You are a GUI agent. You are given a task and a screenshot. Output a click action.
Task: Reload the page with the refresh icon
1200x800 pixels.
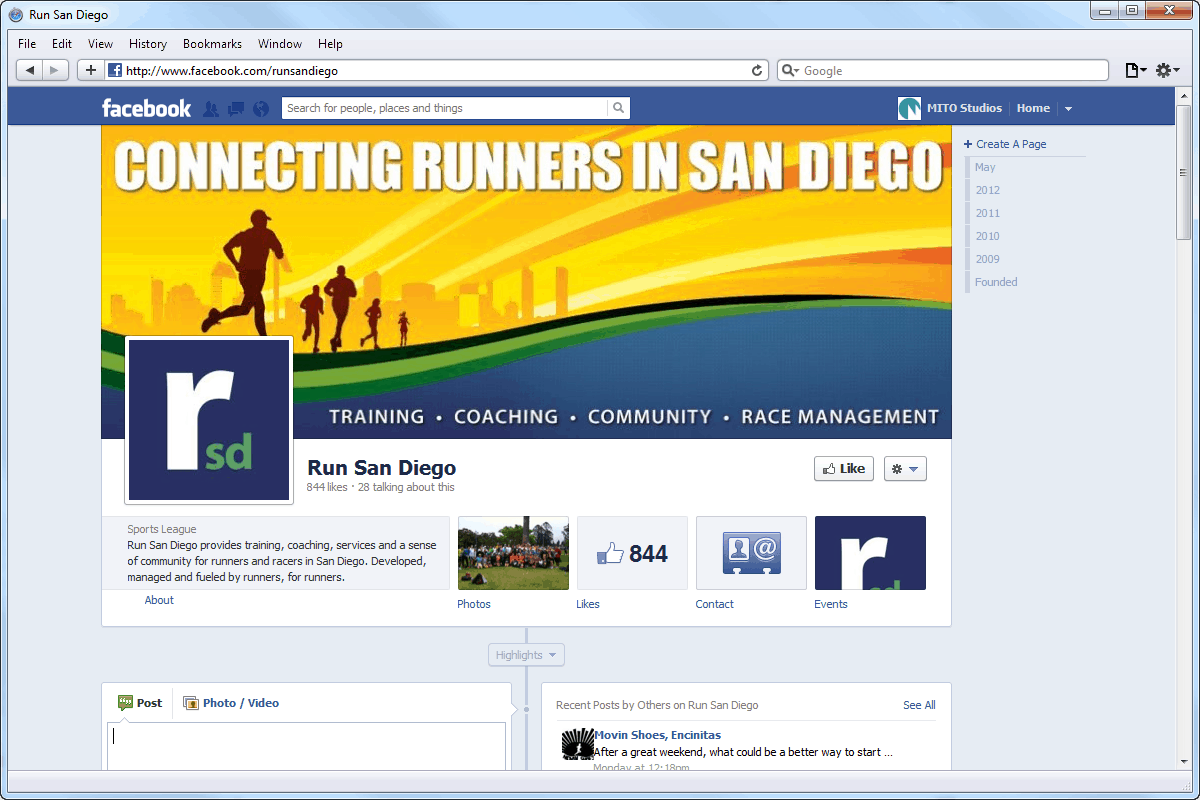coord(757,70)
